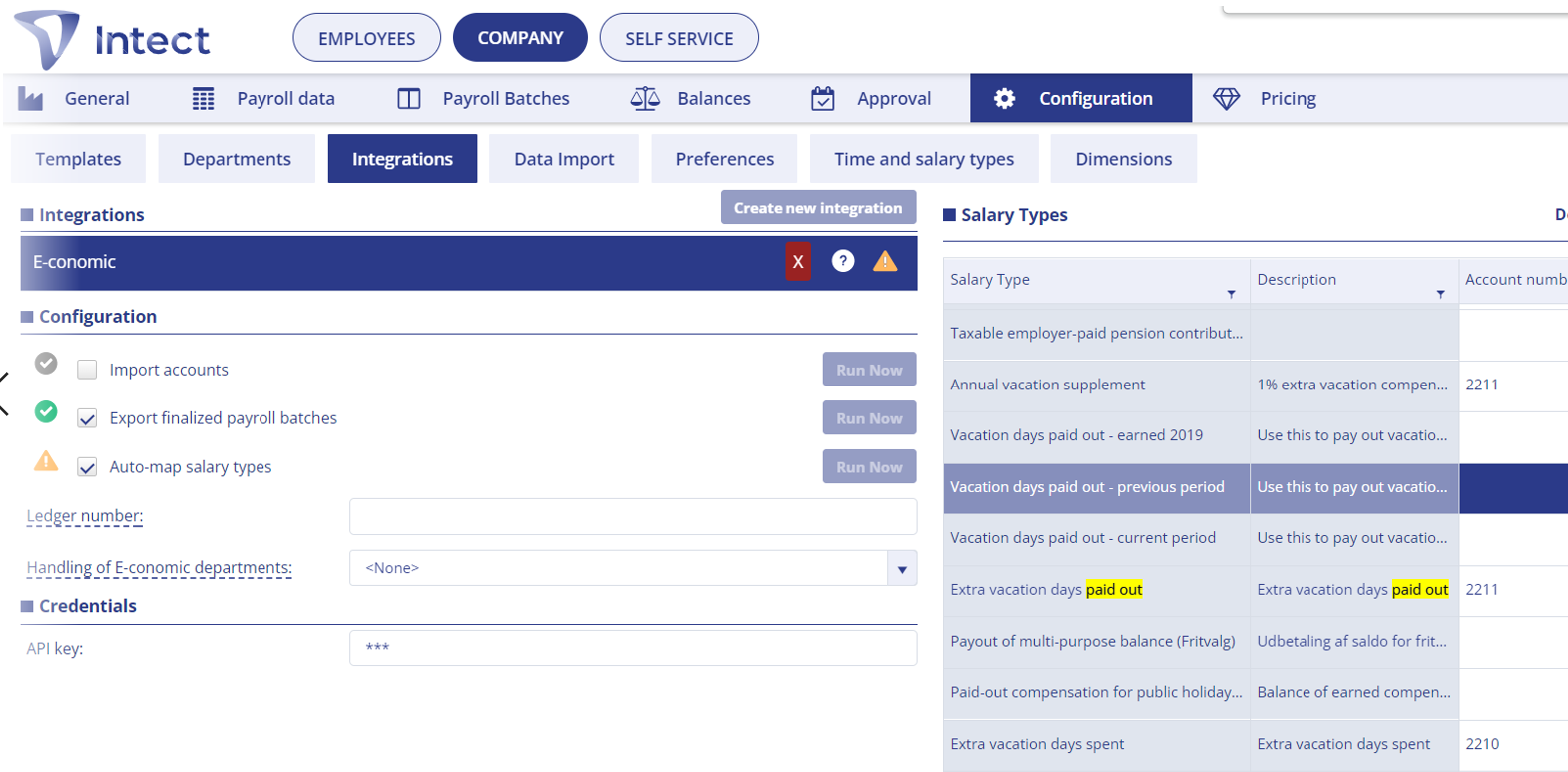Click the red X delete integration icon

[x=798, y=262]
